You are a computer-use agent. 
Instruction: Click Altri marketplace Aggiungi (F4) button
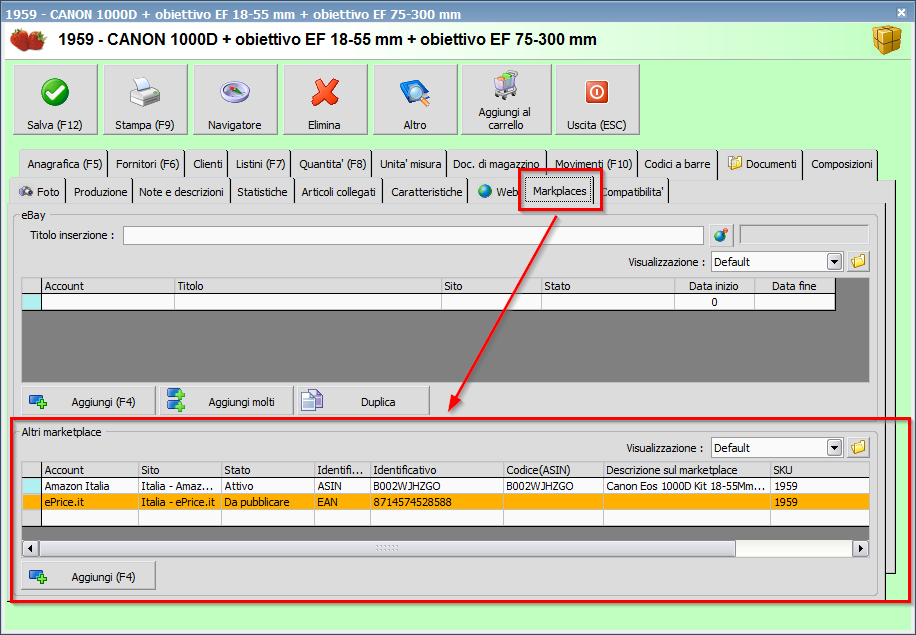click(x=89, y=577)
